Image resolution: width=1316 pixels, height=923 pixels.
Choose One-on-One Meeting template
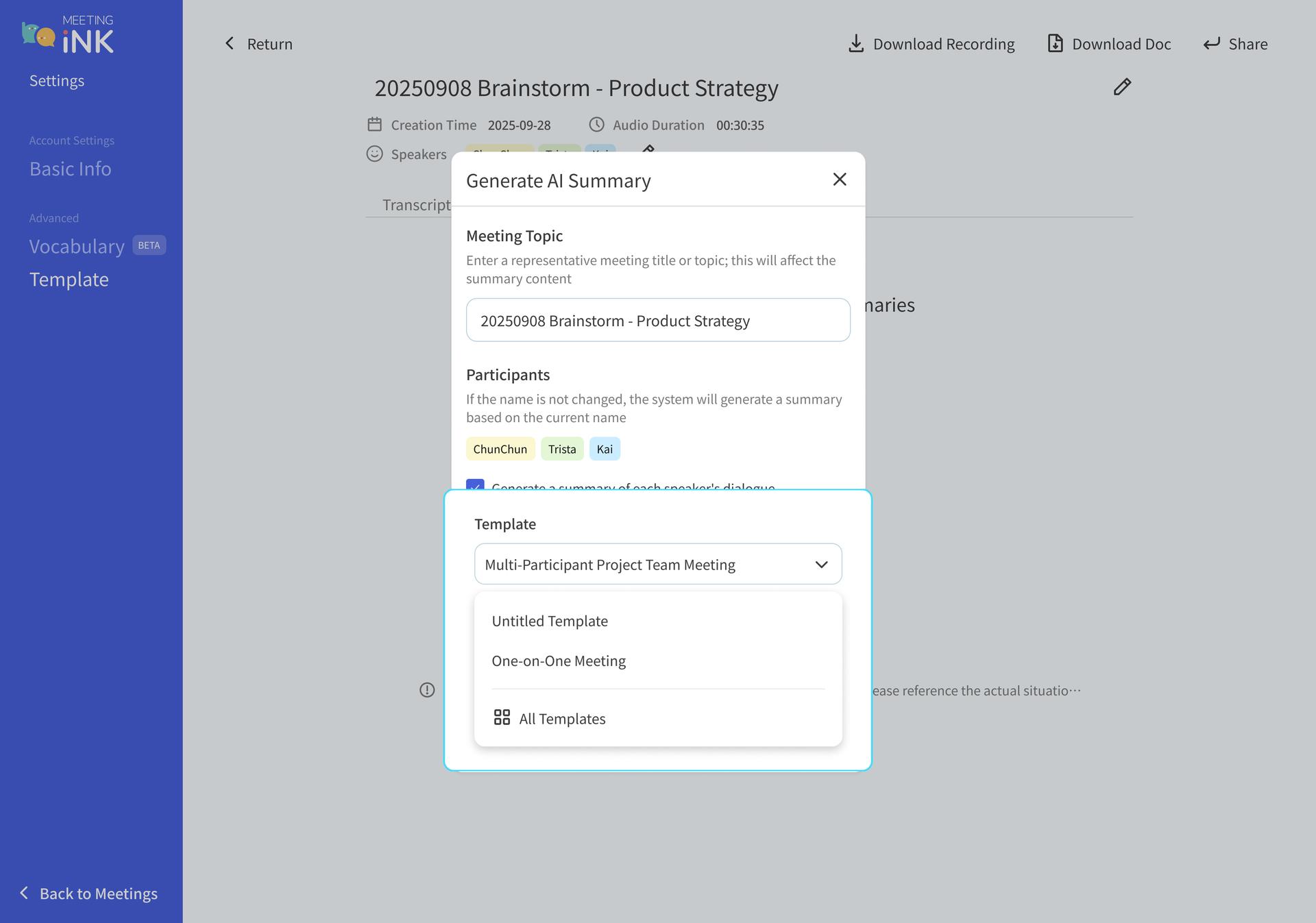click(559, 661)
